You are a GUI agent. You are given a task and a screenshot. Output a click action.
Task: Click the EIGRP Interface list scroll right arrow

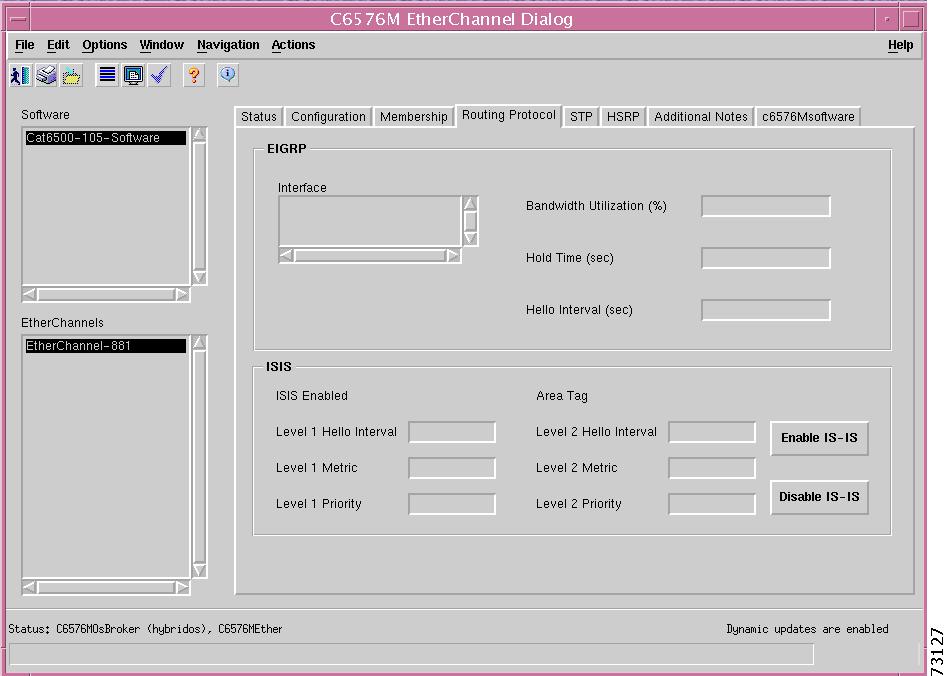pos(453,256)
